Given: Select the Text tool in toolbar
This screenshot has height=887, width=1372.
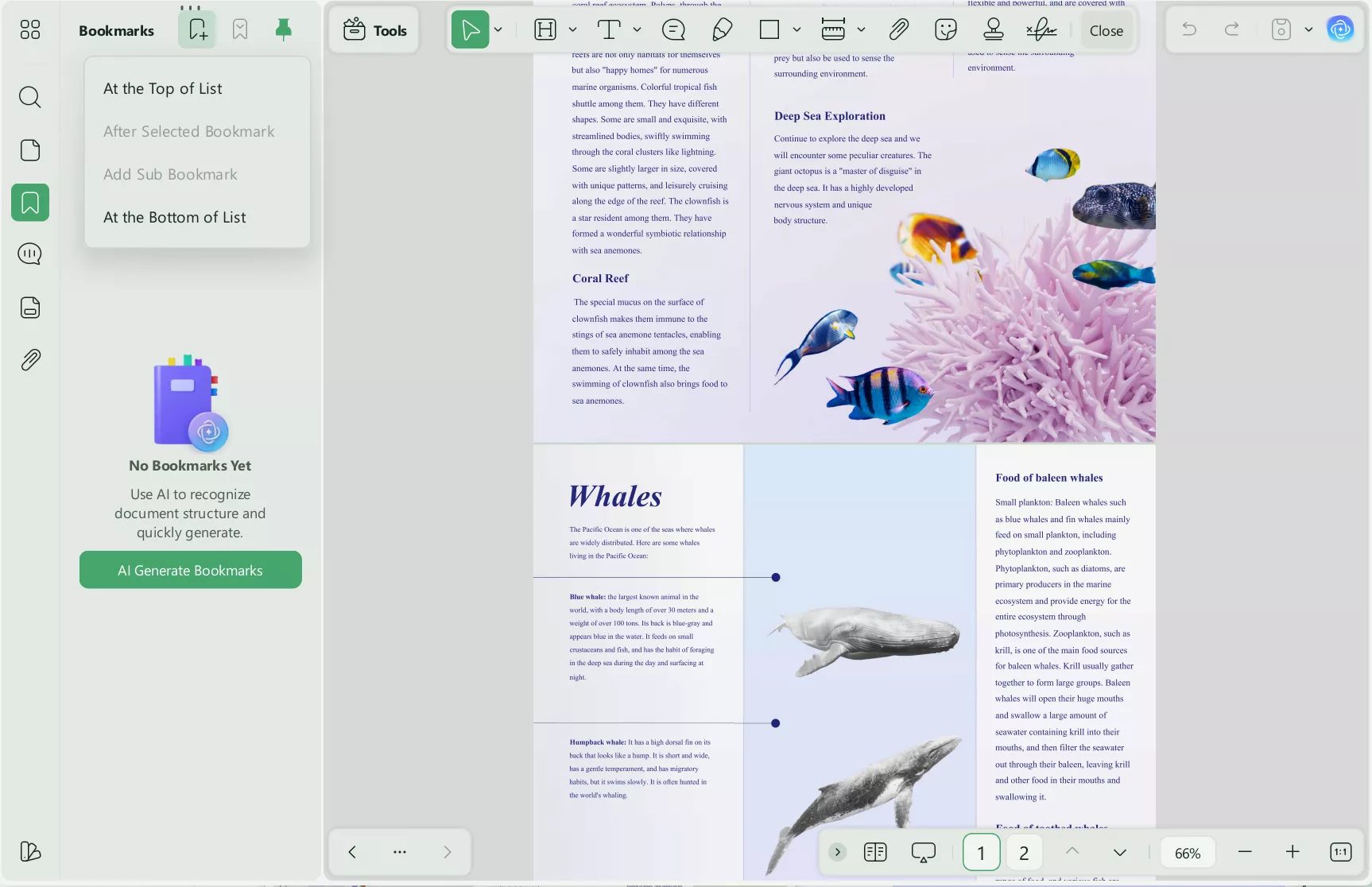Looking at the screenshot, I should (609, 29).
